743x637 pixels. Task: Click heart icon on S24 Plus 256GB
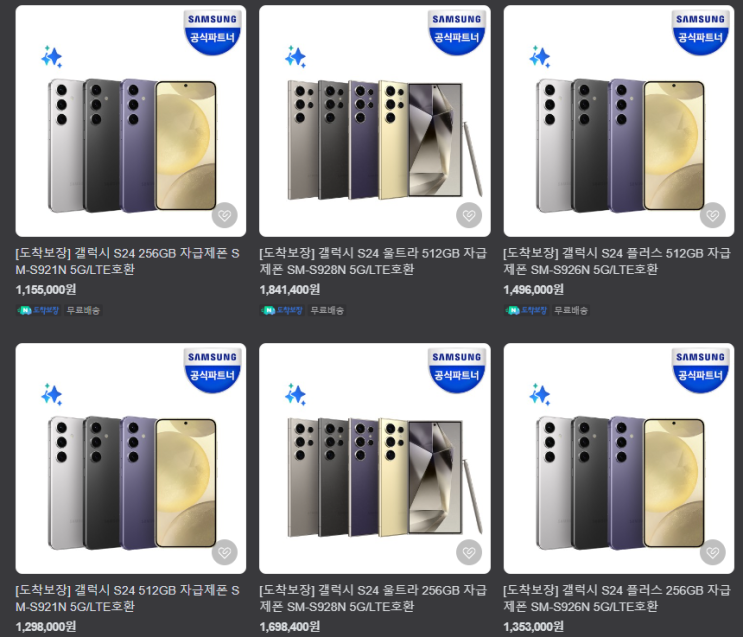click(713, 552)
